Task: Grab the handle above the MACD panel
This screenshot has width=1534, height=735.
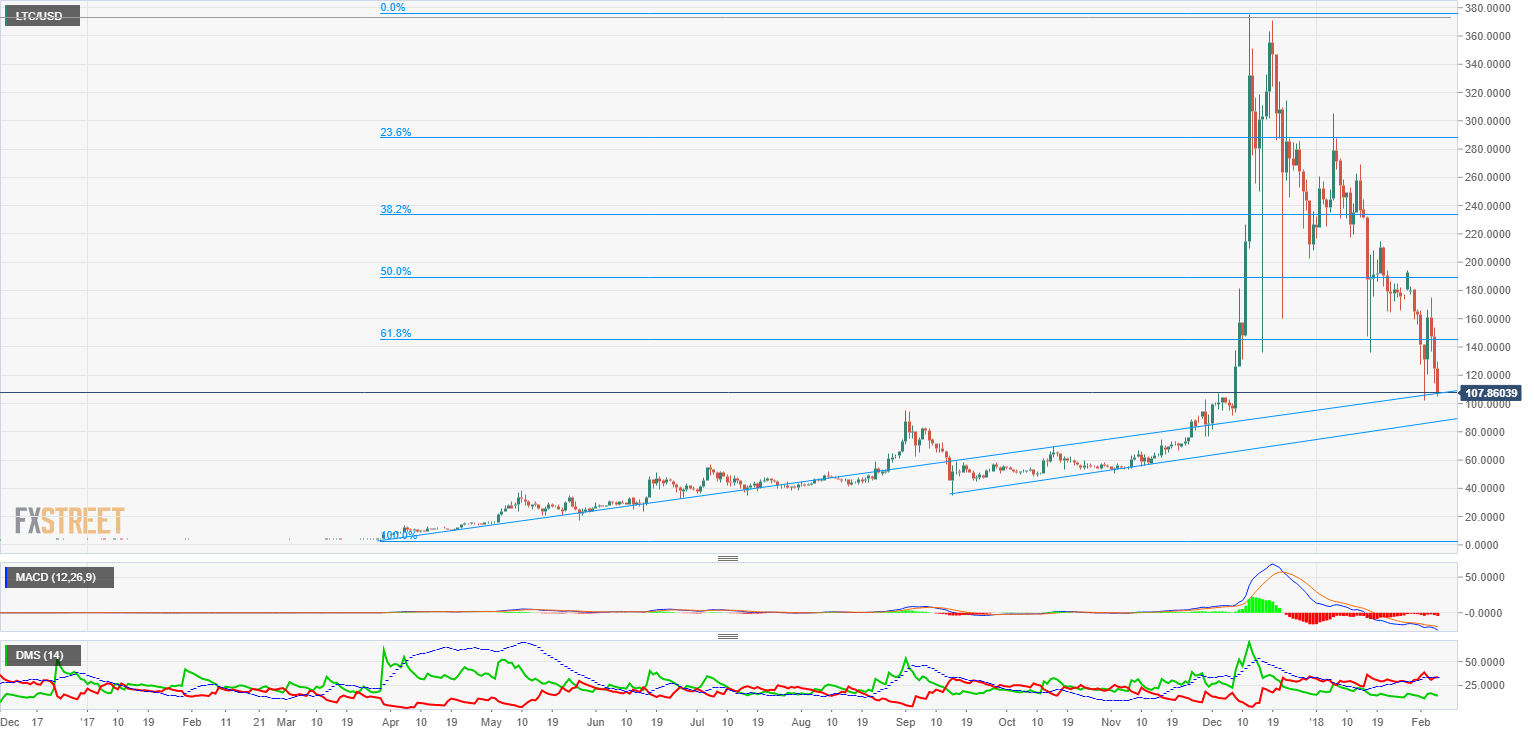Action: coord(728,558)
